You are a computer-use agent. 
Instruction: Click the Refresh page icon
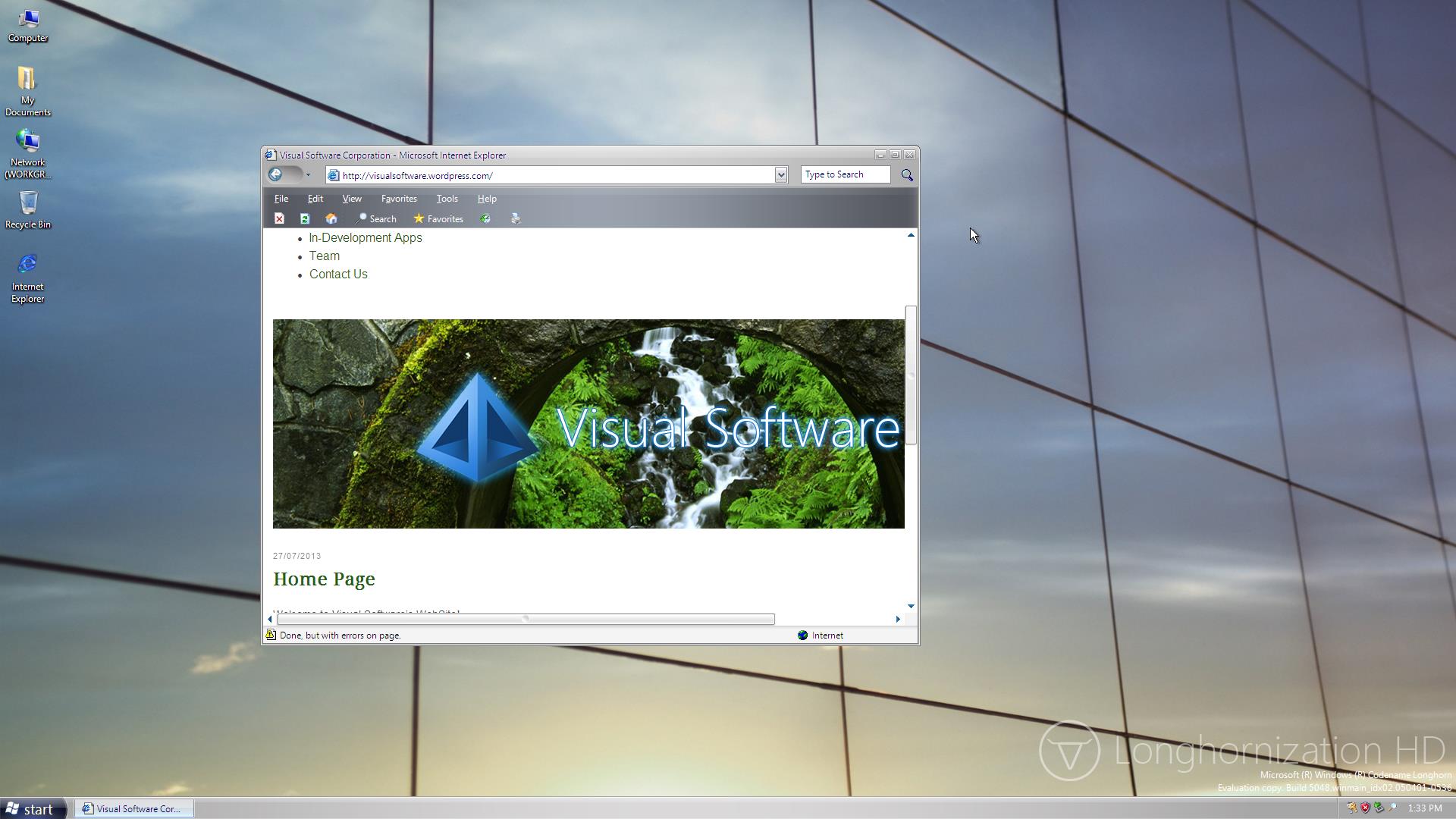[x=305, y=218]
